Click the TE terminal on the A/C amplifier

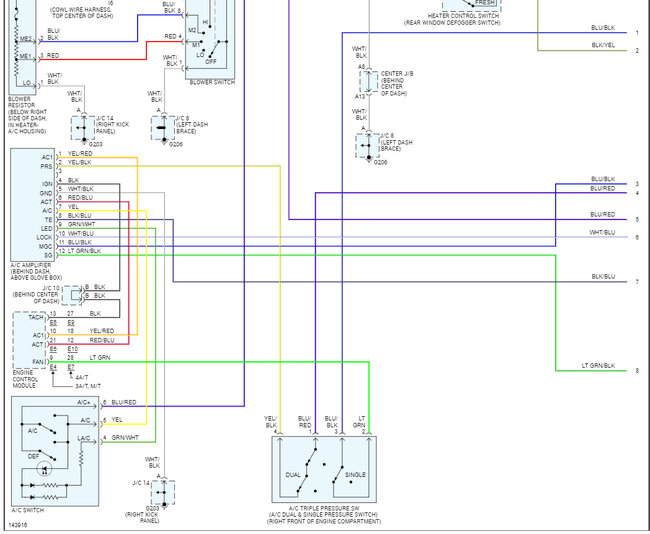[49, 220]
